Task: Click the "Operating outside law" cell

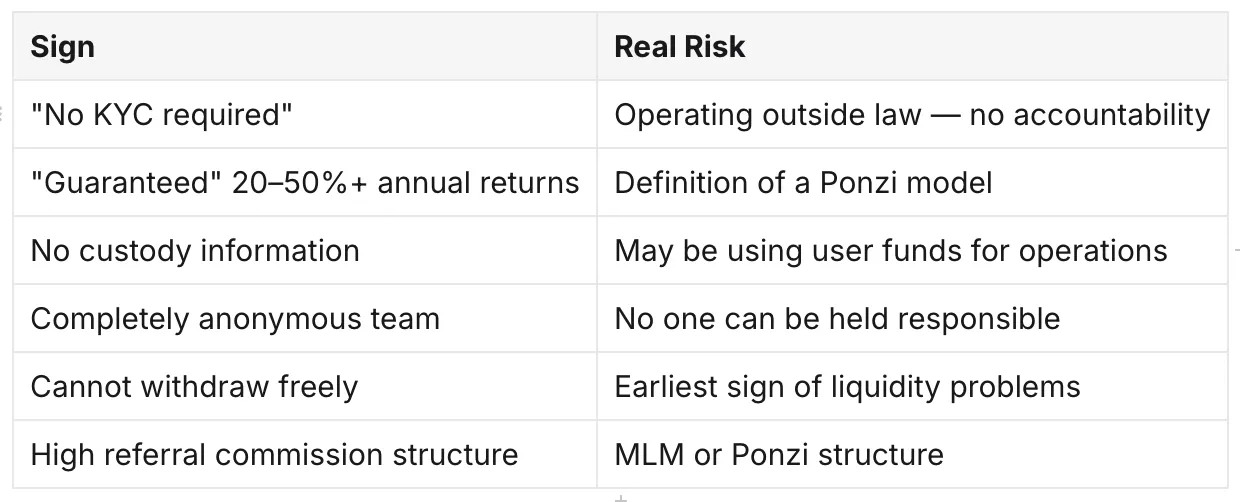Action: (912, 115)
